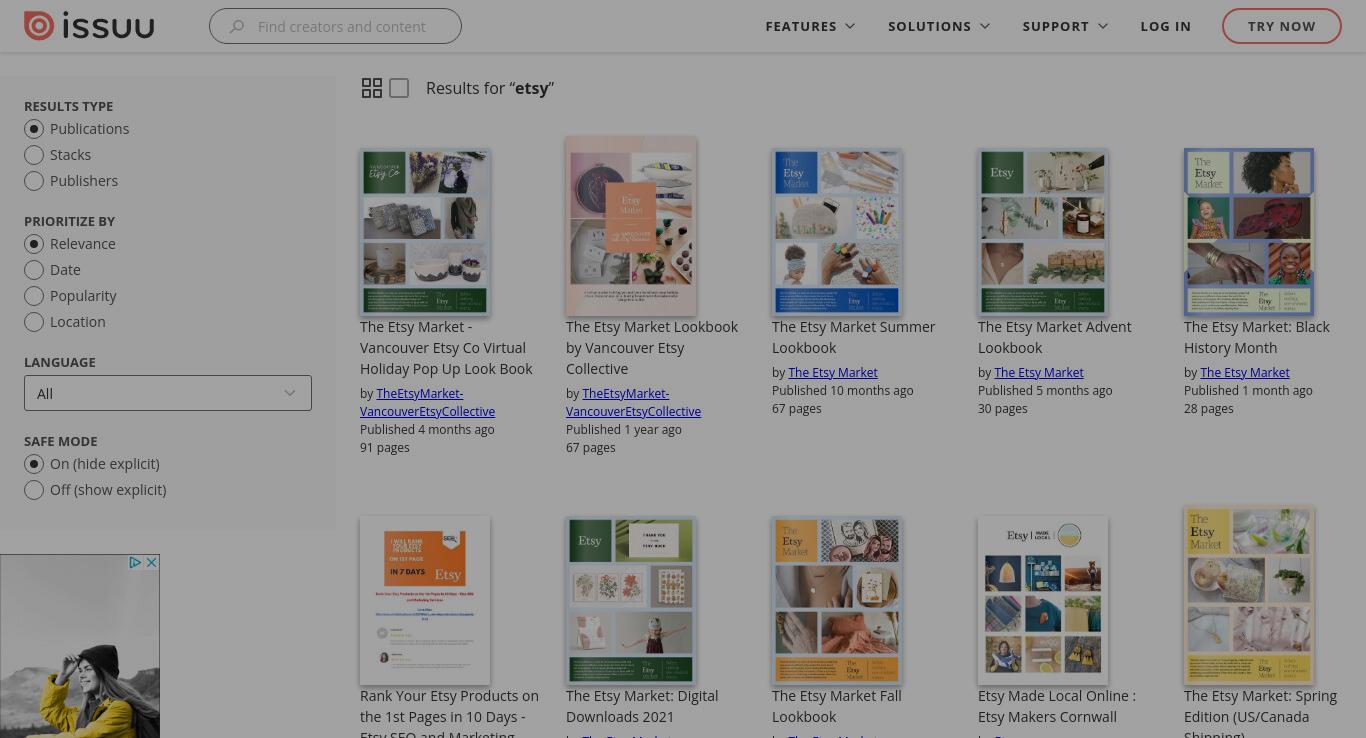The image size is (1366, 738).
Task: Open Etsy Made Local Online cover
Action: [1043, 600]
